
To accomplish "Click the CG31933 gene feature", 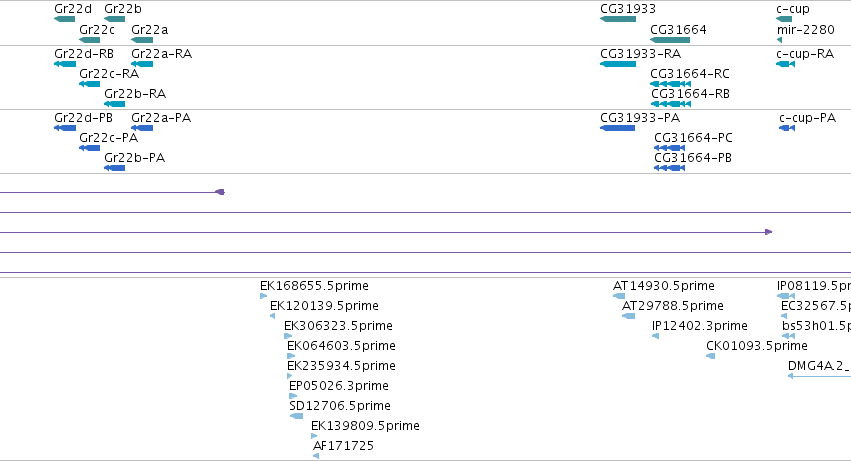I will pos(618,19).
